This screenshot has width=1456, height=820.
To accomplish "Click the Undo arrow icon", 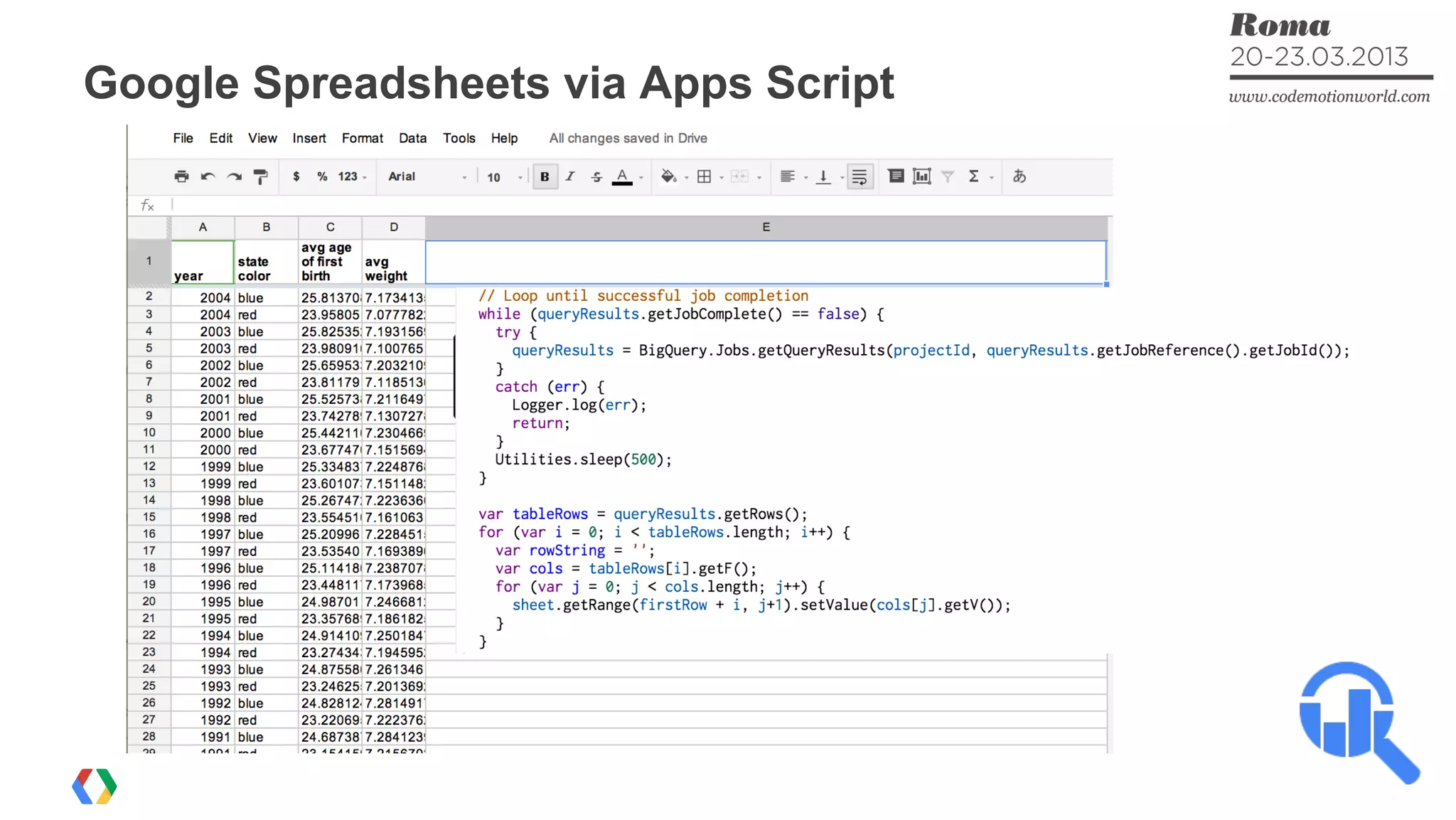I will (208, 176).
